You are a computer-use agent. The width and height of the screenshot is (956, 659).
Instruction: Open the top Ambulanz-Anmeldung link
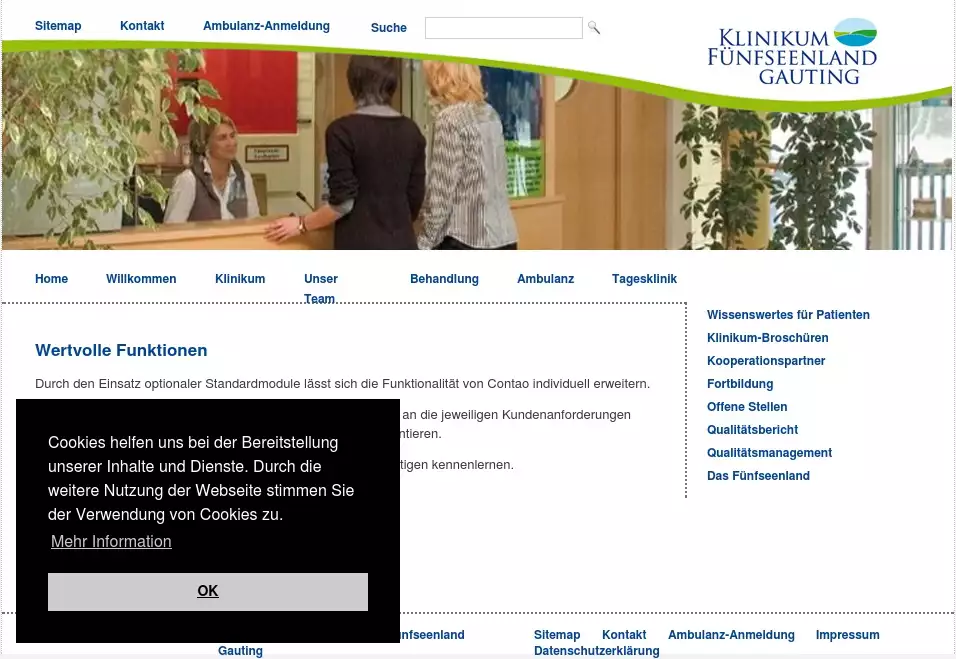tap(266, 26)
